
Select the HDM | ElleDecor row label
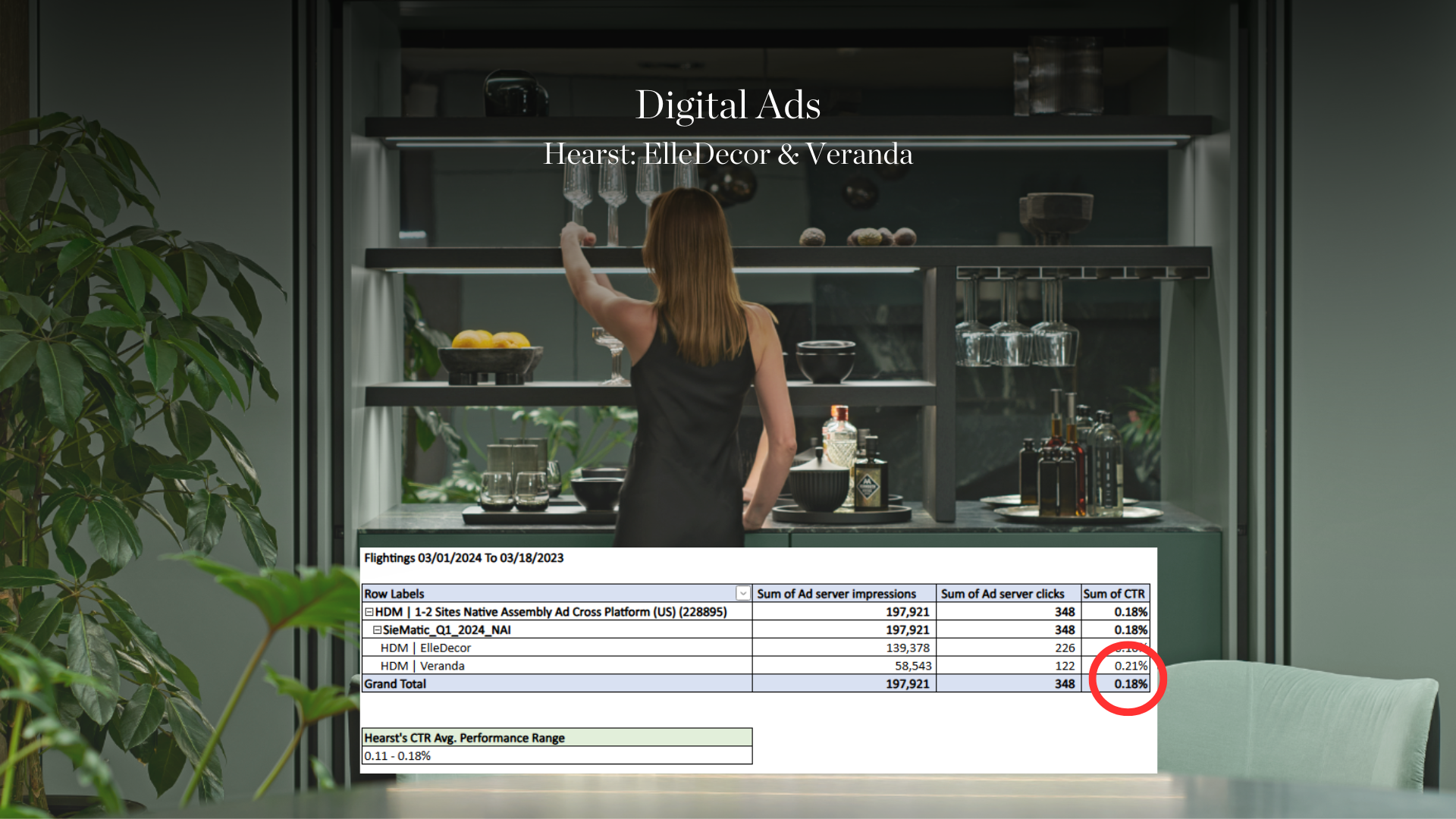tap(425, 648)
